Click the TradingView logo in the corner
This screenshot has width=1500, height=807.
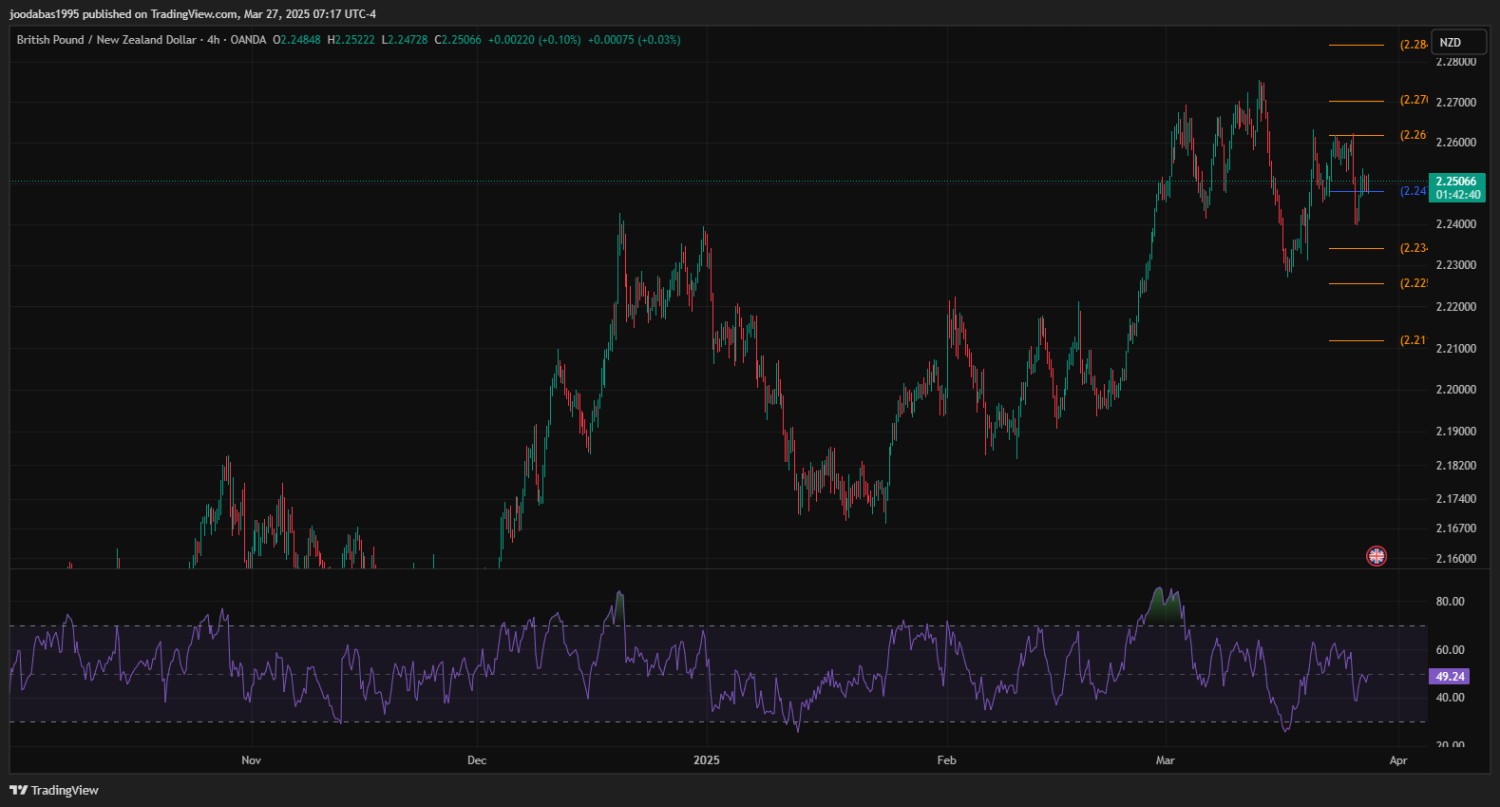tap(54, 790)
